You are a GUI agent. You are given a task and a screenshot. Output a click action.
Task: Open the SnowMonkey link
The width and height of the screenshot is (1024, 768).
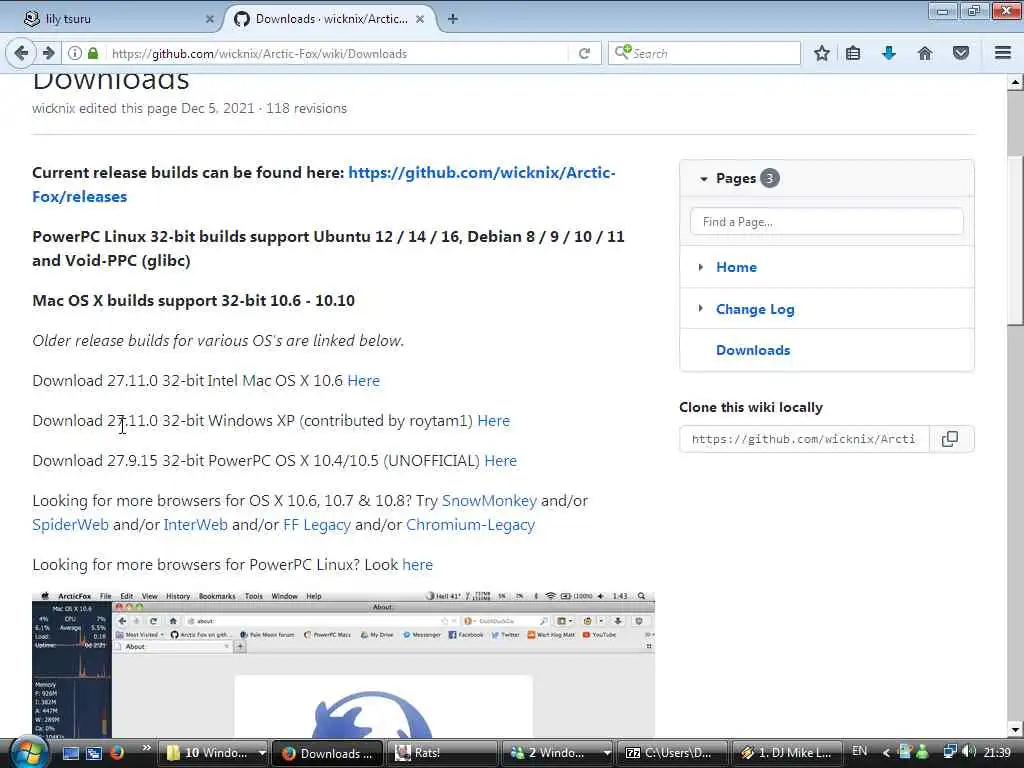pos(489,501)
